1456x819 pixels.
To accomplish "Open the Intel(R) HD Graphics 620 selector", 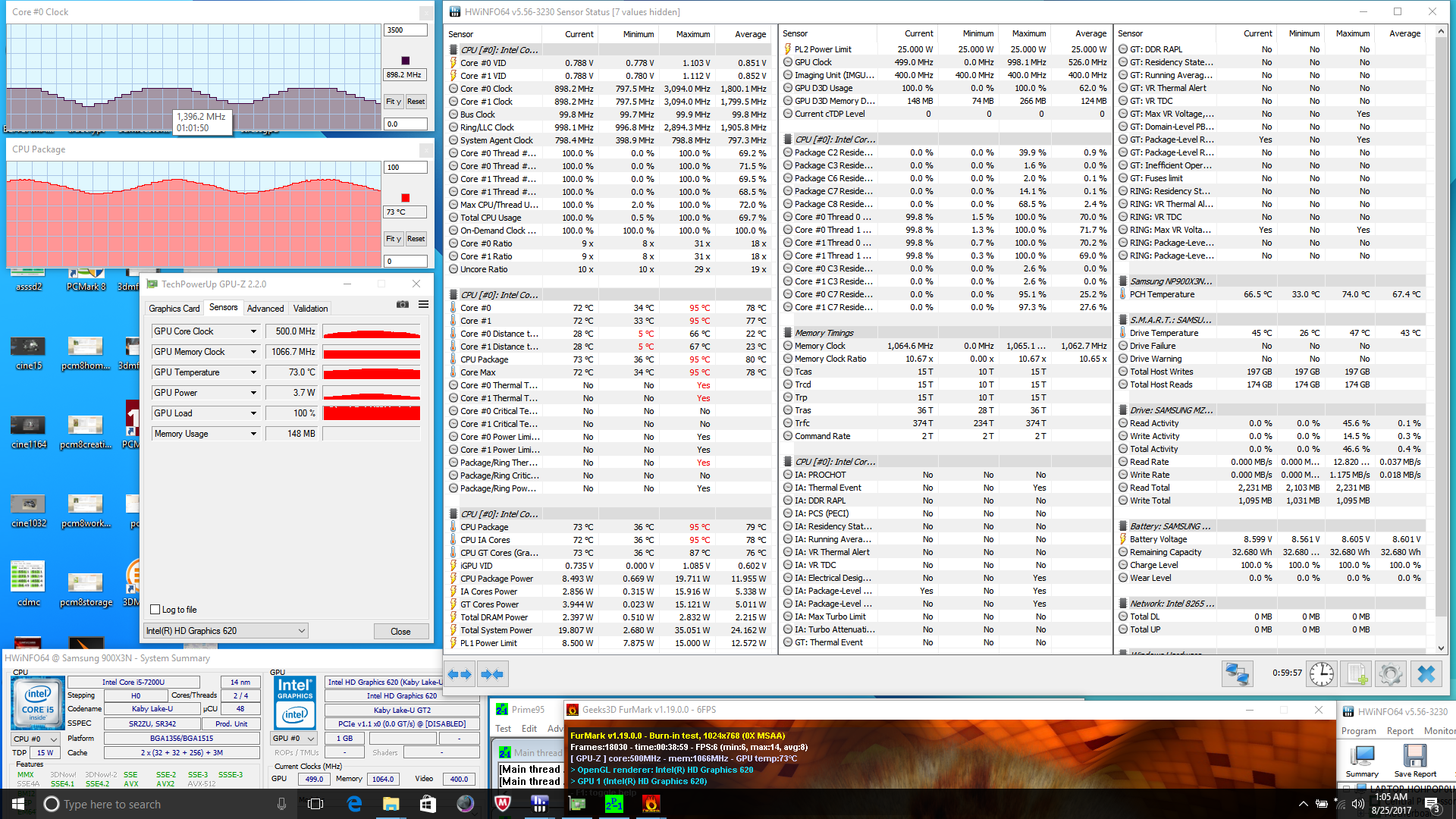I will coord(226,631).
